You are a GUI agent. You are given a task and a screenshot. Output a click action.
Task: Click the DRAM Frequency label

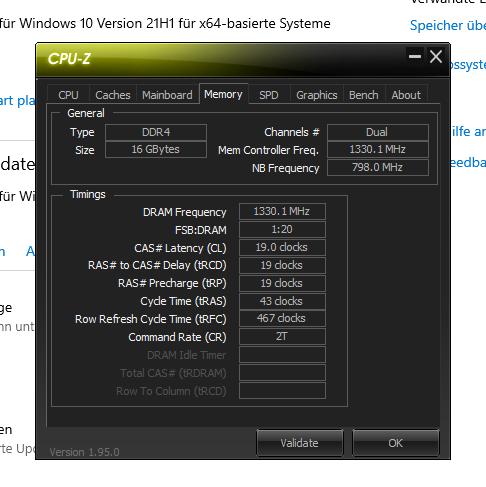coord(185,212)
